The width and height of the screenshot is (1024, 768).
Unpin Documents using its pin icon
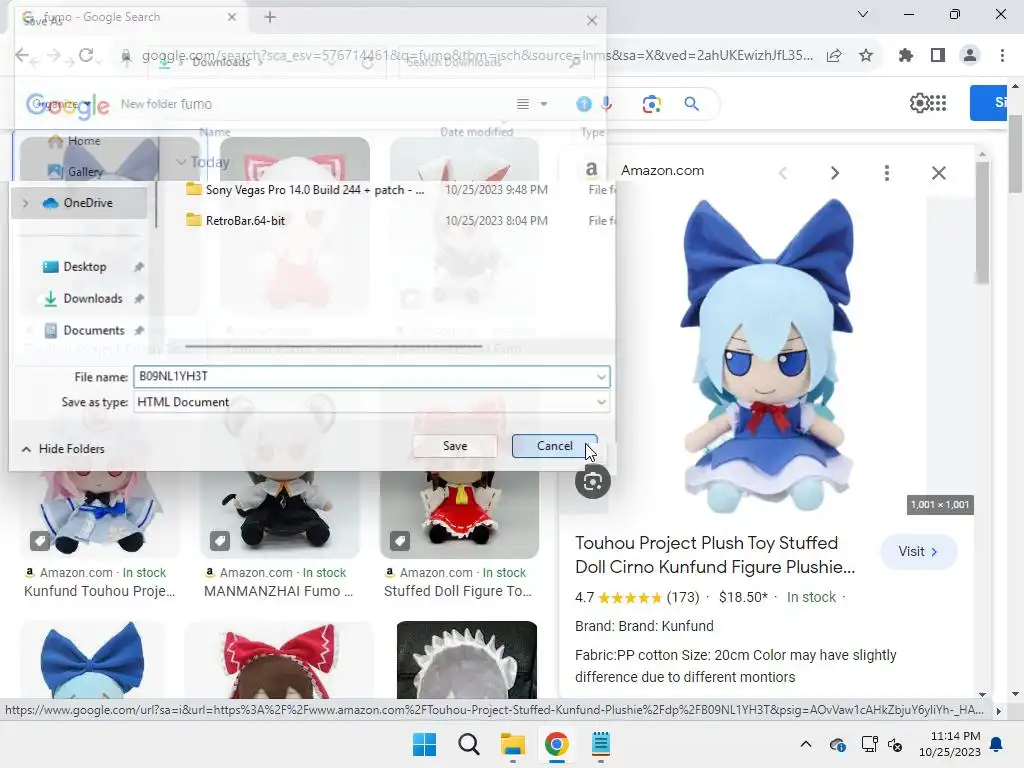tap(138, 330)
